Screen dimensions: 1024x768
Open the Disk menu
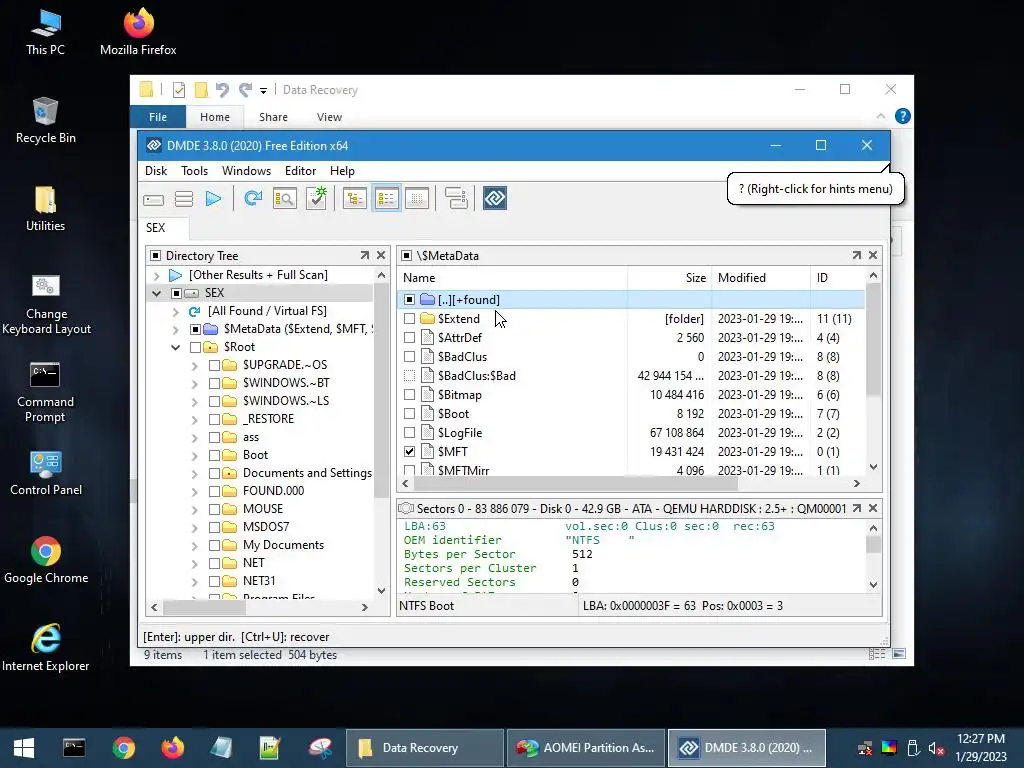(x=156, y=170)
